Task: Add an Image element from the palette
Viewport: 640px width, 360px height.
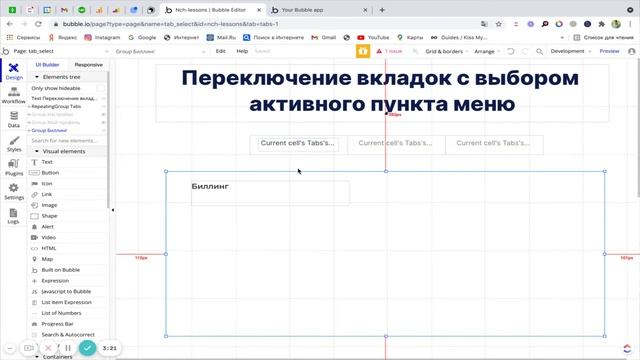Action: pos(68,205)
